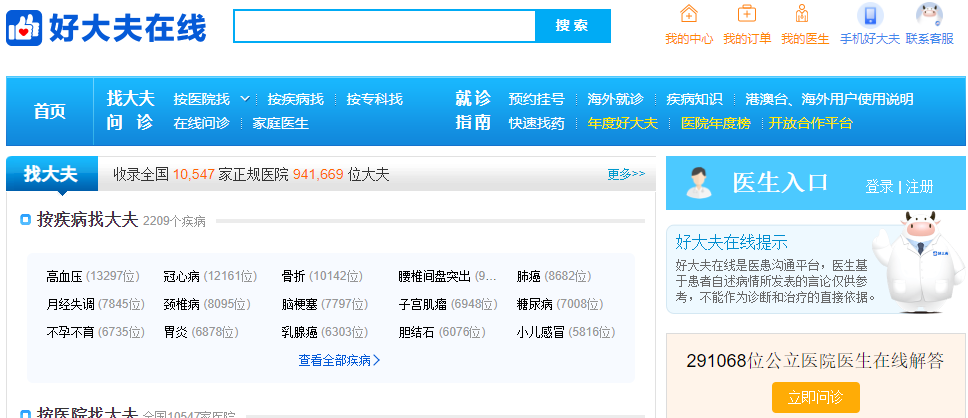This screenshot has width=968, height=418.
Task: Open 年度好大夫 highlighted link
Action: [622, 123]
